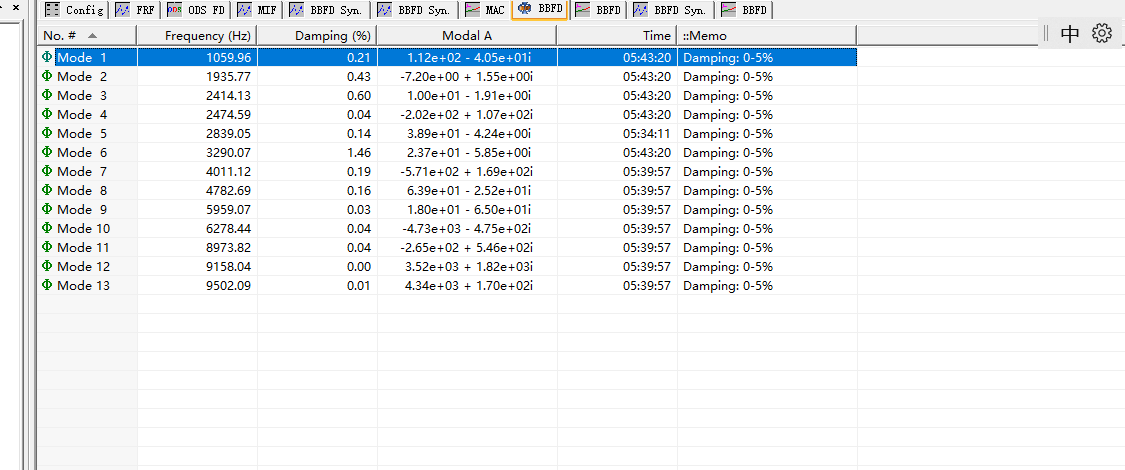
Task: Close the left panel with the x
Action: (15, 8)
